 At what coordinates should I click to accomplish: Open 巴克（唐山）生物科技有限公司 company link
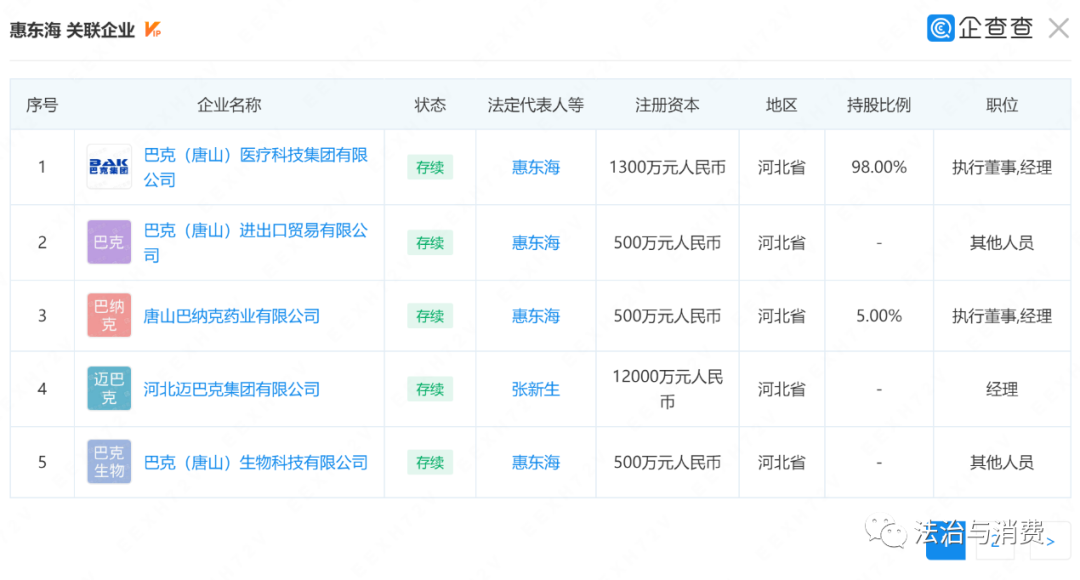tap(256, 462)
